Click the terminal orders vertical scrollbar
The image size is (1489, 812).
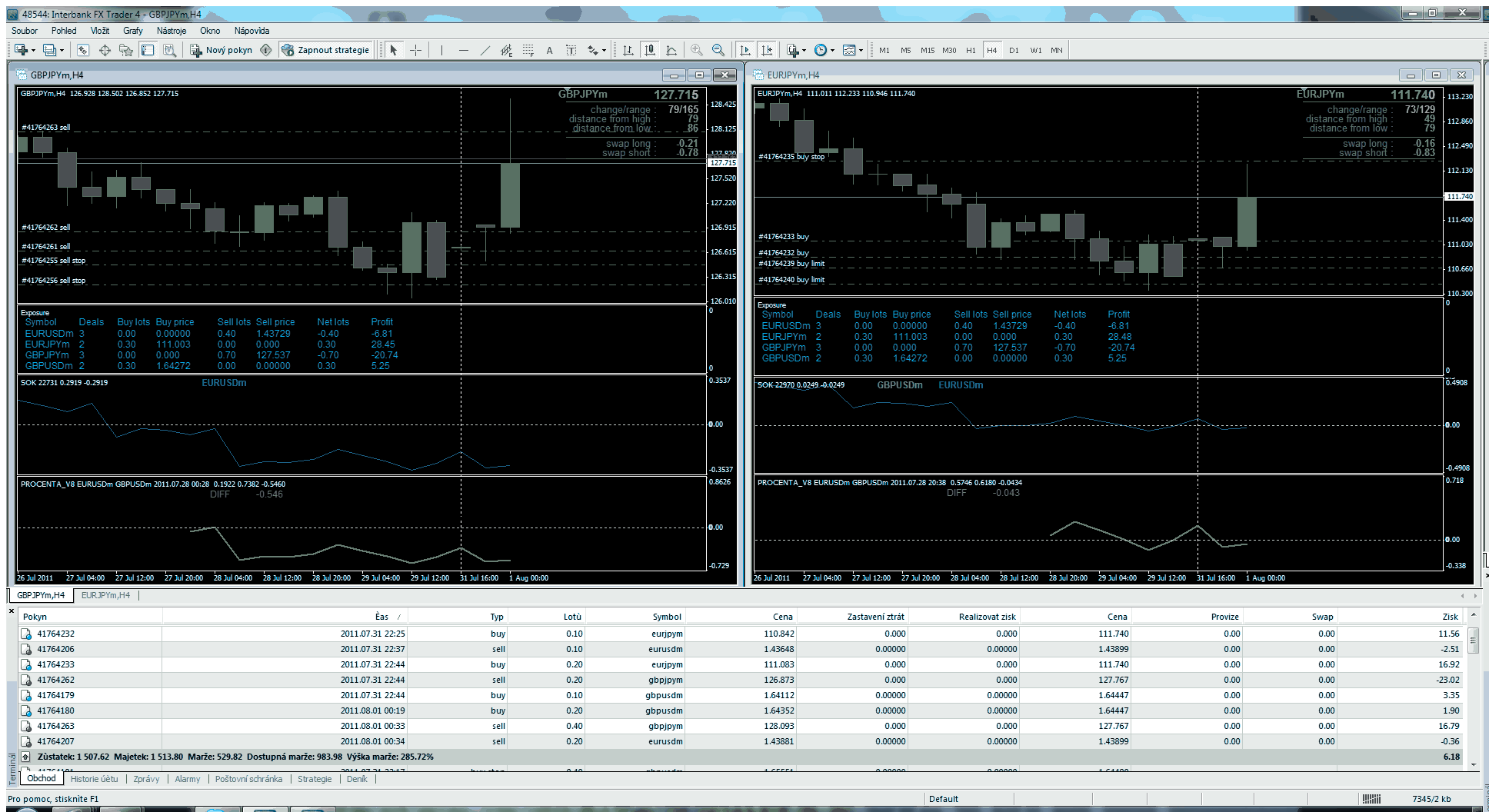(1473, 640)
